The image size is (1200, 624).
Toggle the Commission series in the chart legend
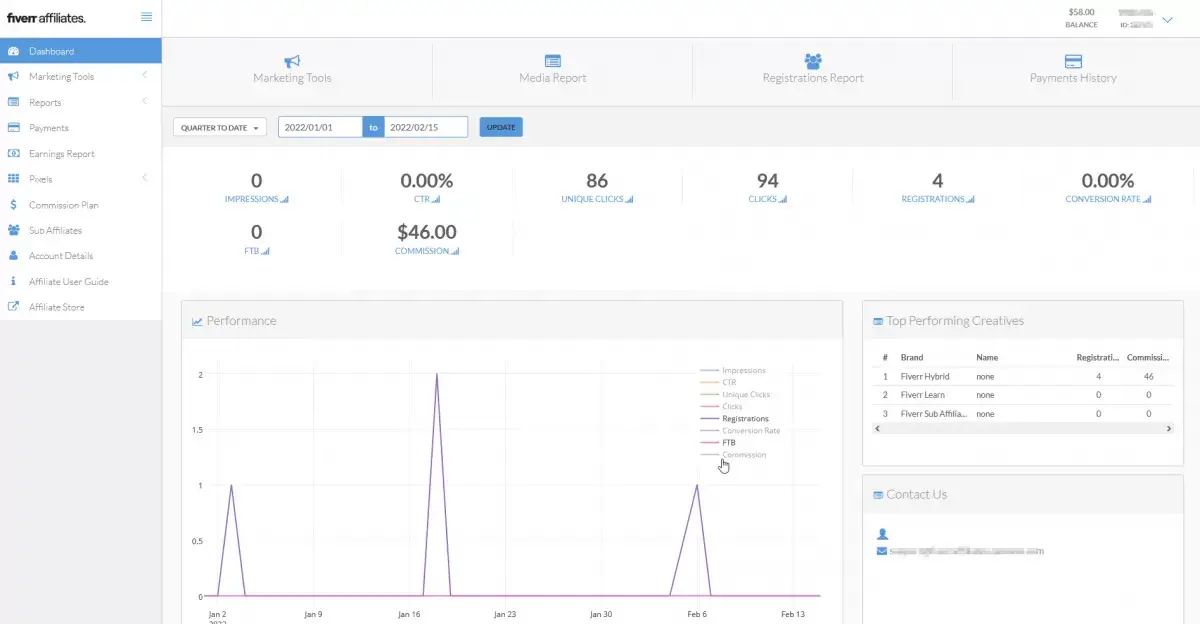(x=743, y=455)
